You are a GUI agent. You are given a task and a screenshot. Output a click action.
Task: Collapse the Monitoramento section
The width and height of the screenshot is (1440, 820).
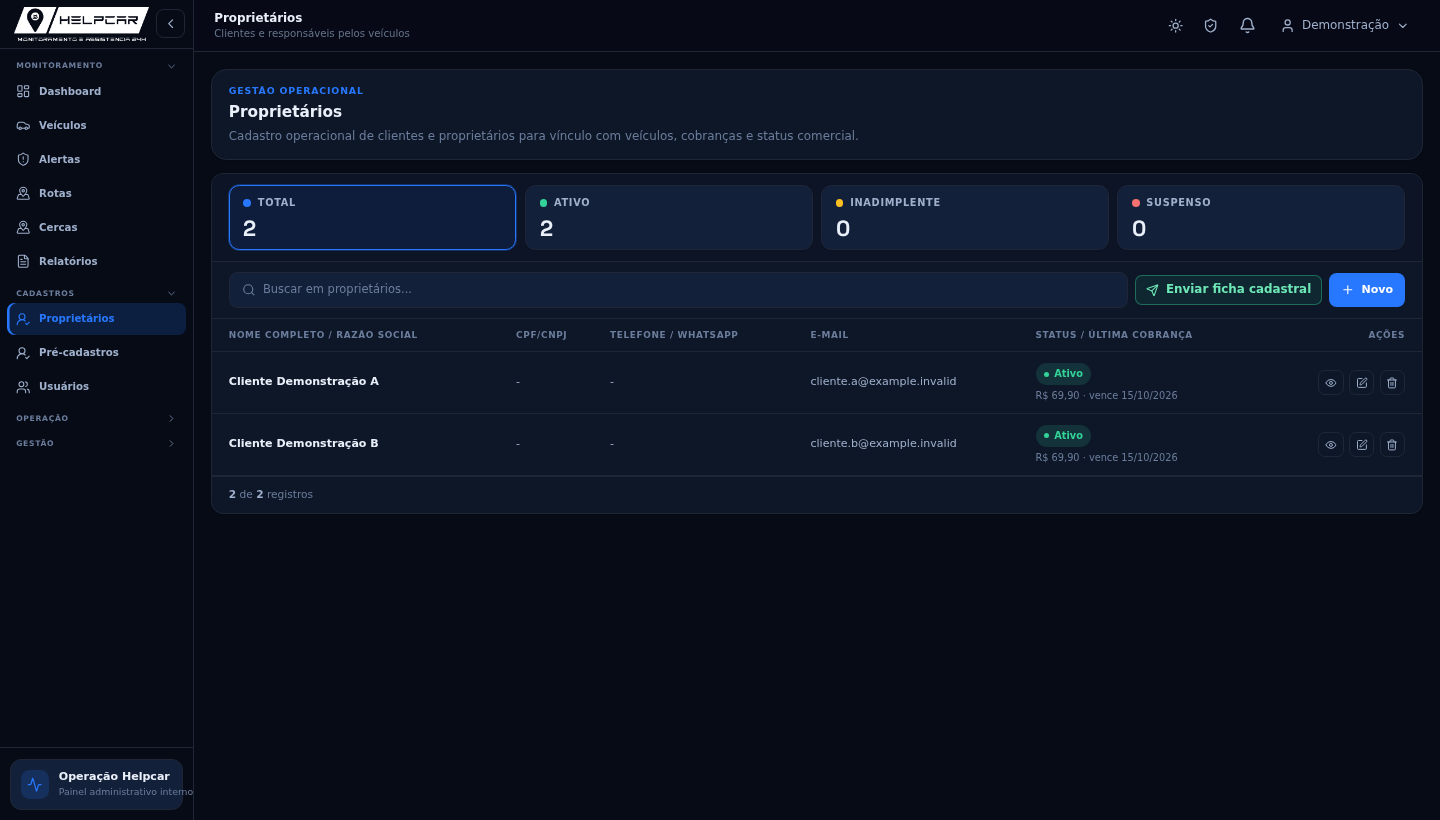96,66
